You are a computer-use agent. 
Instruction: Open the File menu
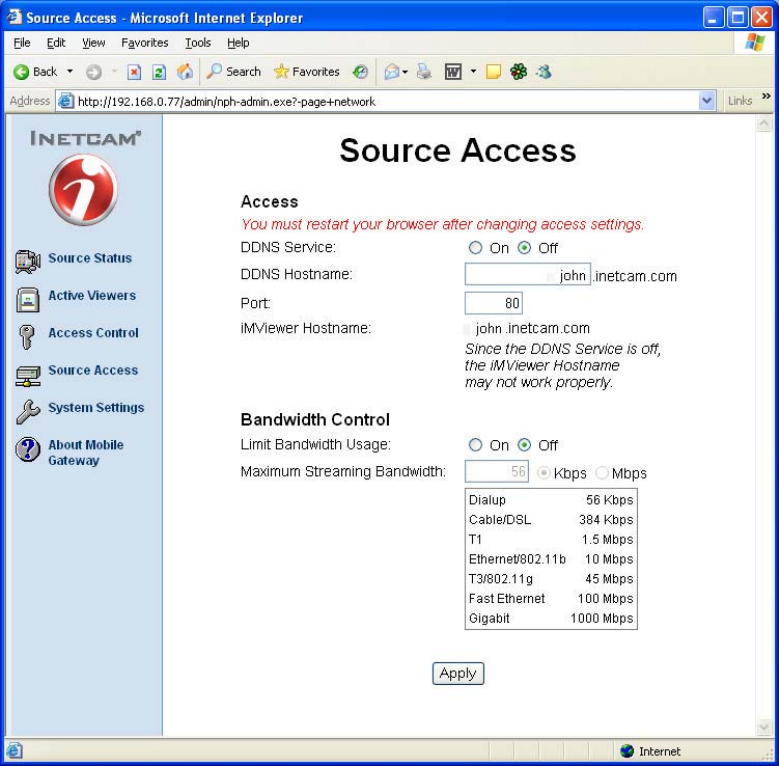click(x=22, y=43)
